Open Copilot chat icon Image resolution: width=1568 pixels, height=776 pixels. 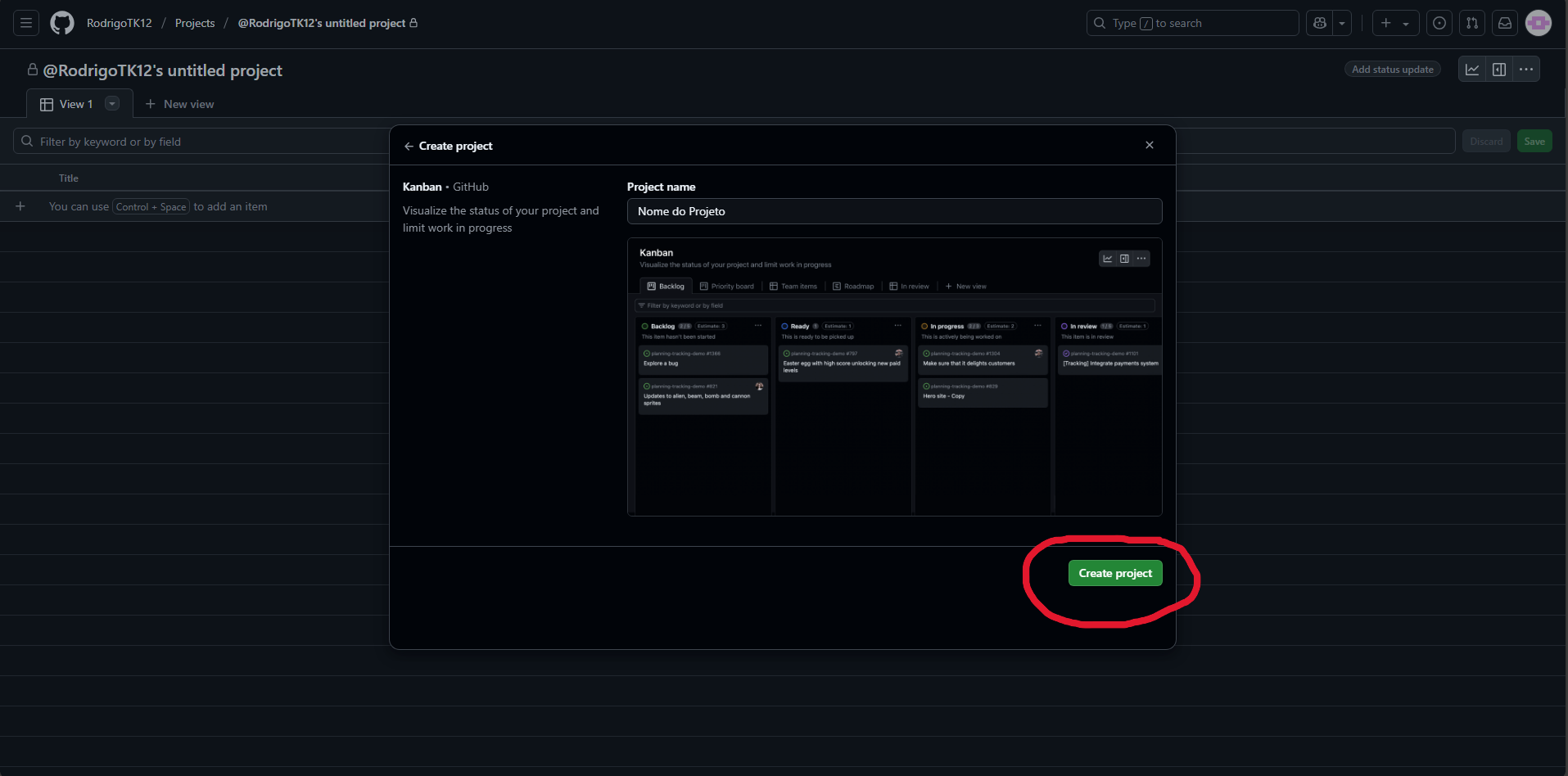click(x=1320, y=23)
